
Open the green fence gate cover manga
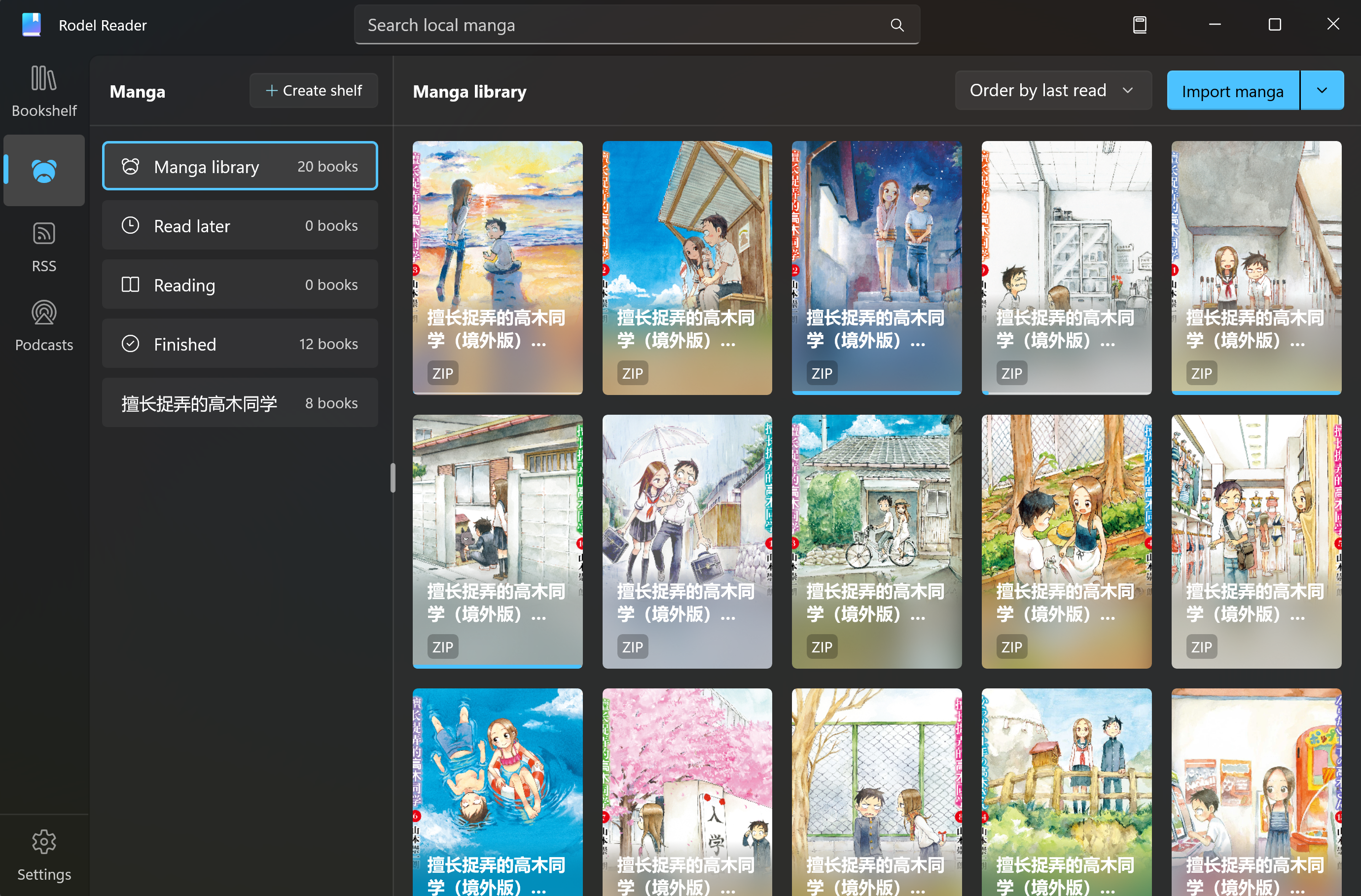(x=877, y=792)
